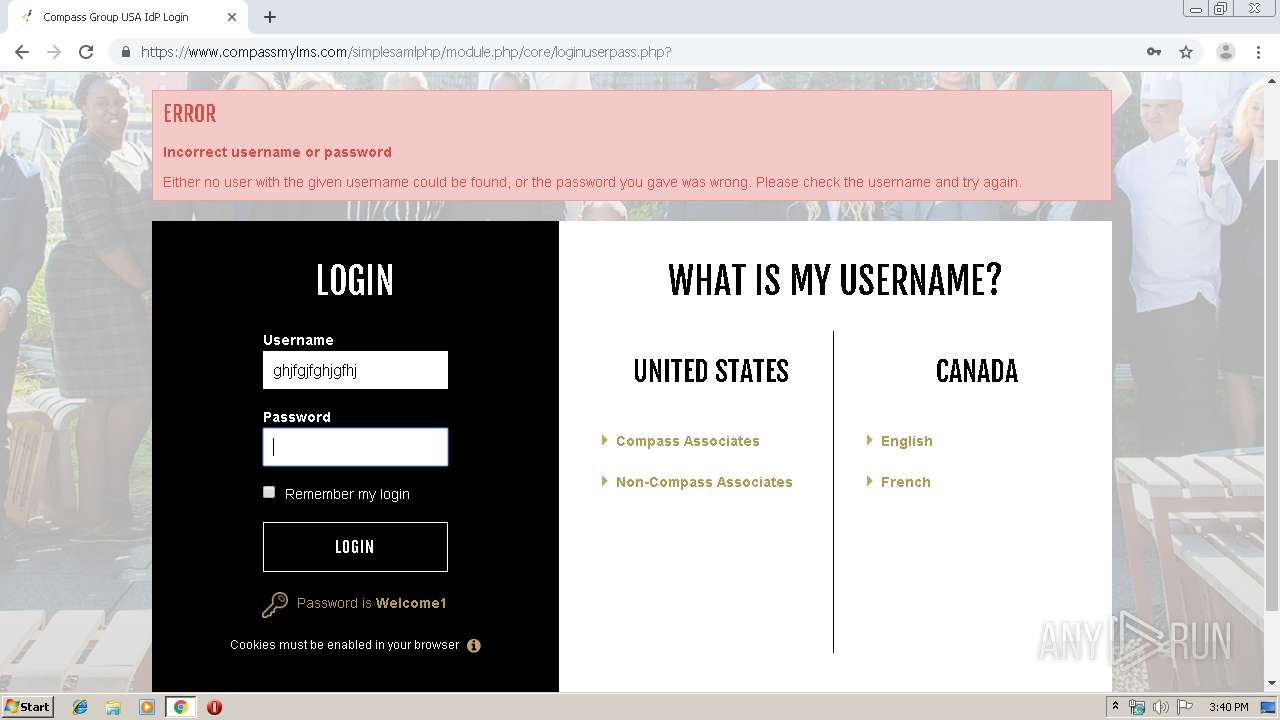Click the cookies info icon
This screenshot has width=1280, height=720.
[474, 645]
